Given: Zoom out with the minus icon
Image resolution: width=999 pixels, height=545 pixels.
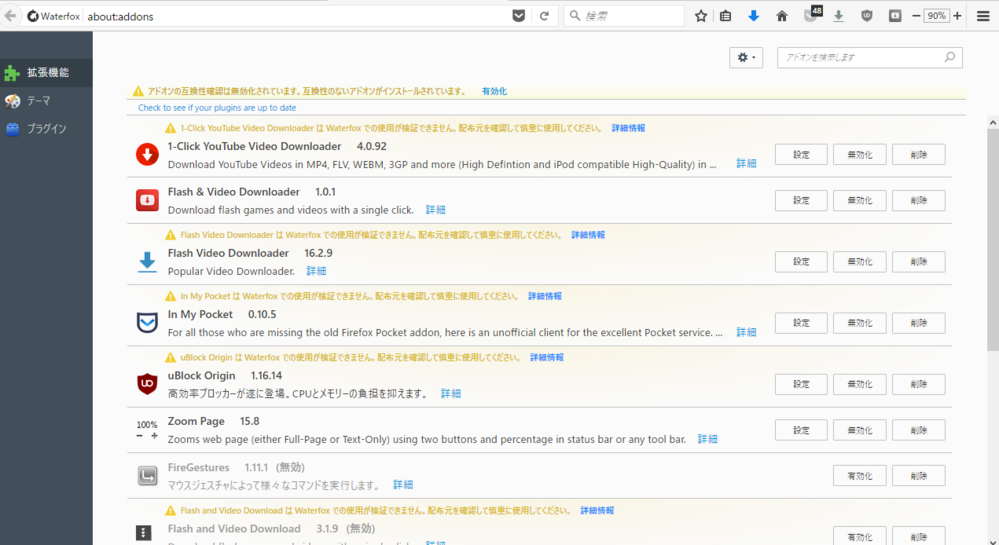Looking at the screenshot, I should [x=916, y=16].
